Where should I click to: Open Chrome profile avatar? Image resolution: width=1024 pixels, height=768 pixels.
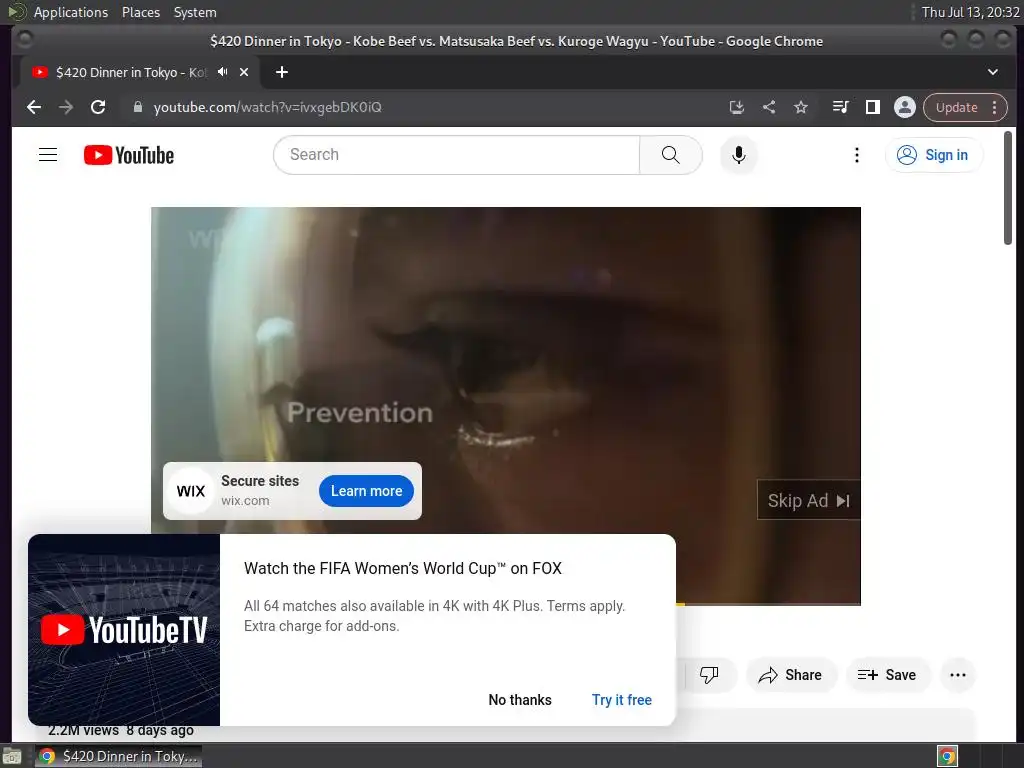[x=904, y=107]
